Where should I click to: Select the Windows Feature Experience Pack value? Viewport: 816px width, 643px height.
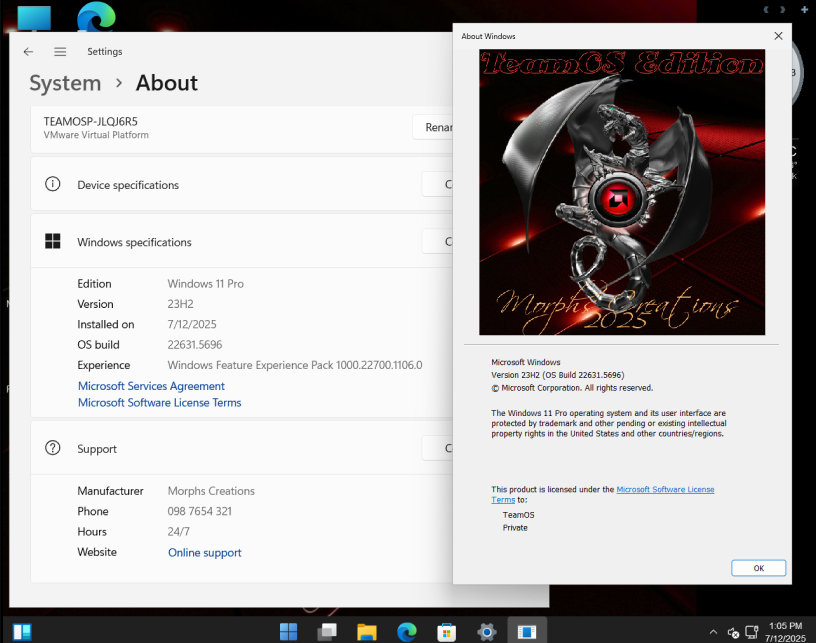(295, 365)
